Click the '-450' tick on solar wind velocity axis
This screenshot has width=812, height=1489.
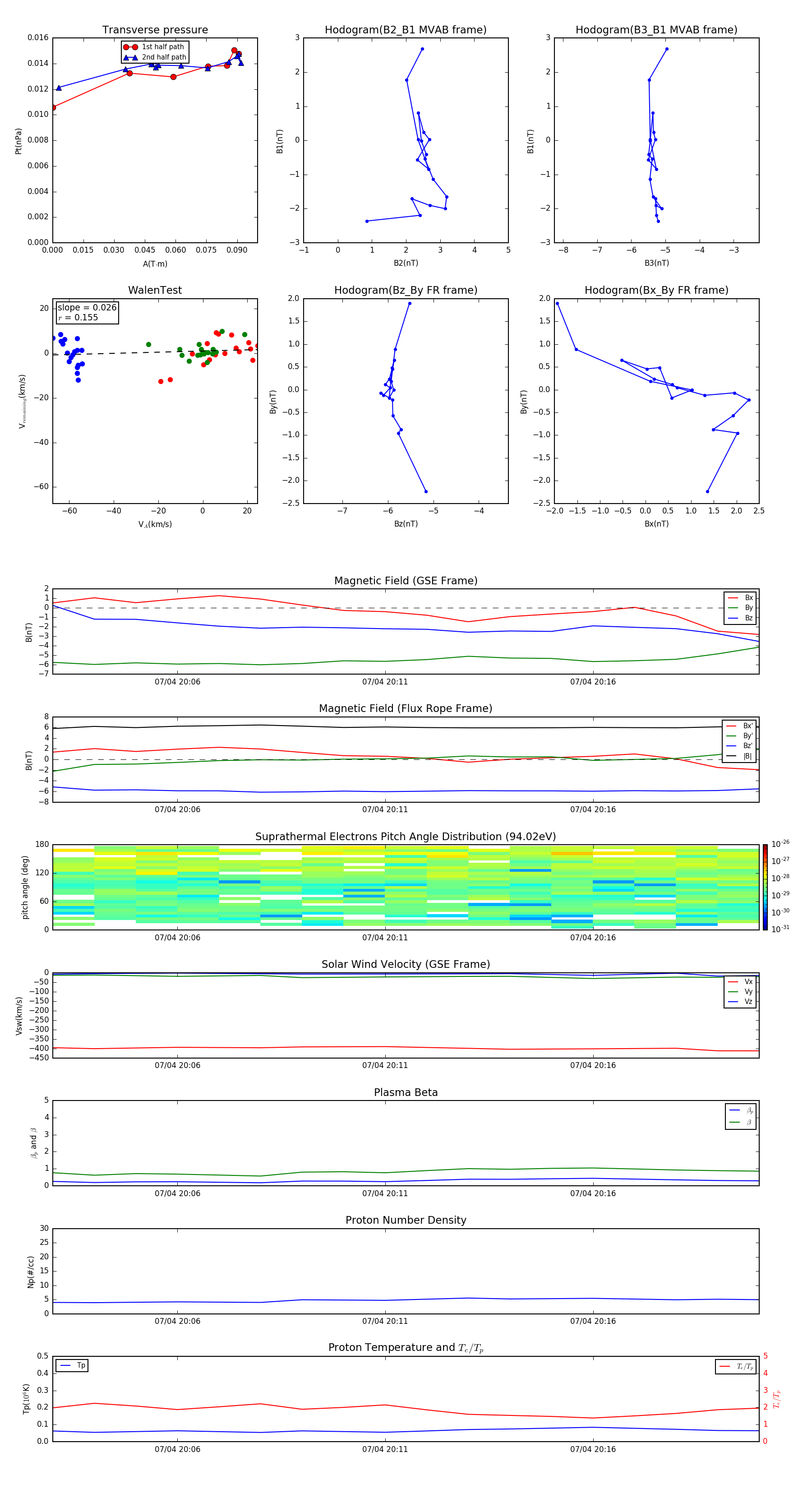(40, 1058)
